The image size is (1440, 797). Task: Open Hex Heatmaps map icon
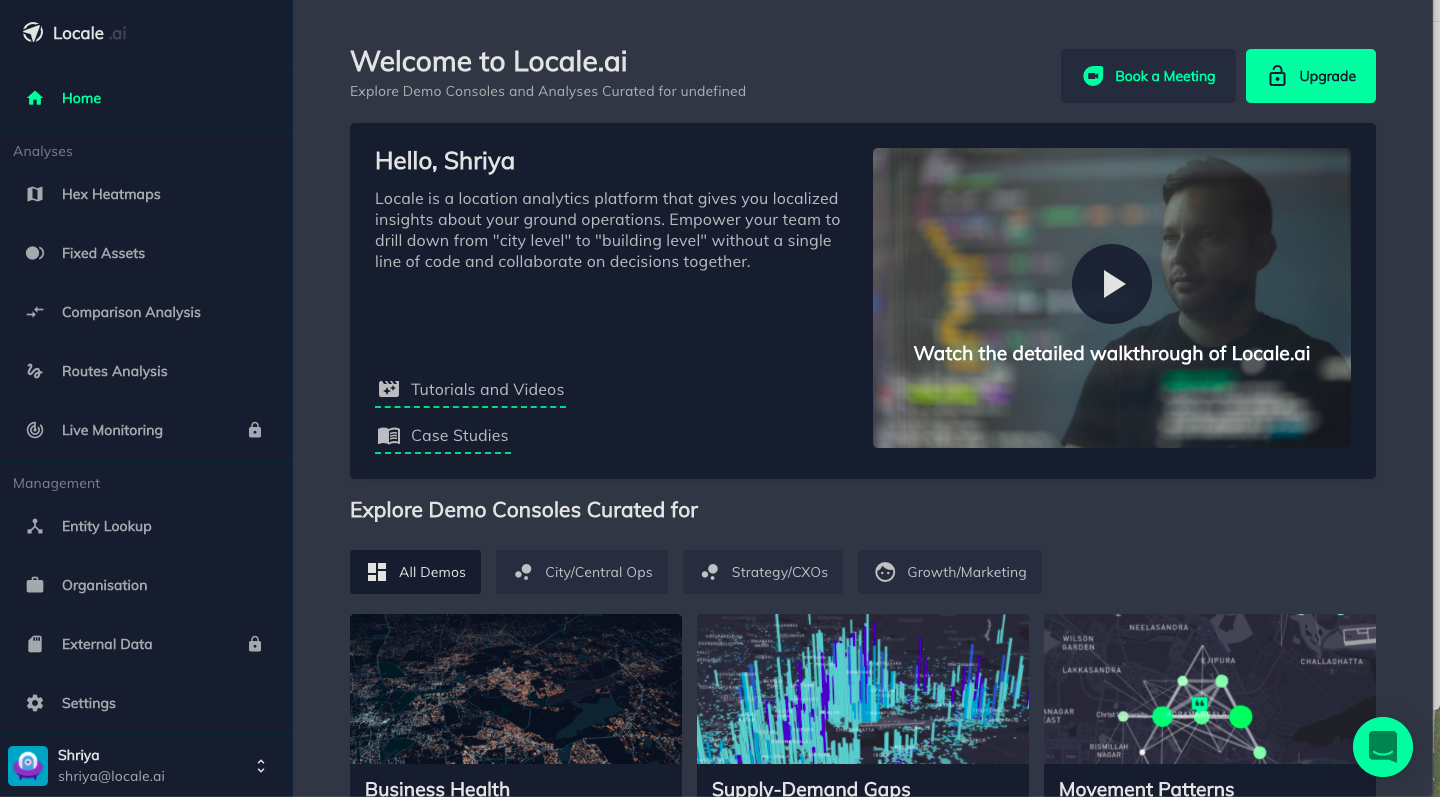coord(35,194)
